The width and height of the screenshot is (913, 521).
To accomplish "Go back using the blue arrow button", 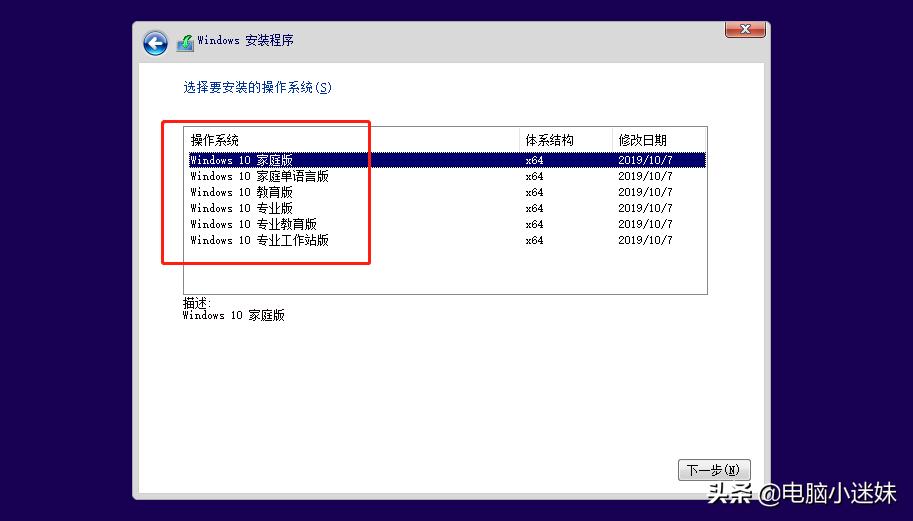I will 155,43.
